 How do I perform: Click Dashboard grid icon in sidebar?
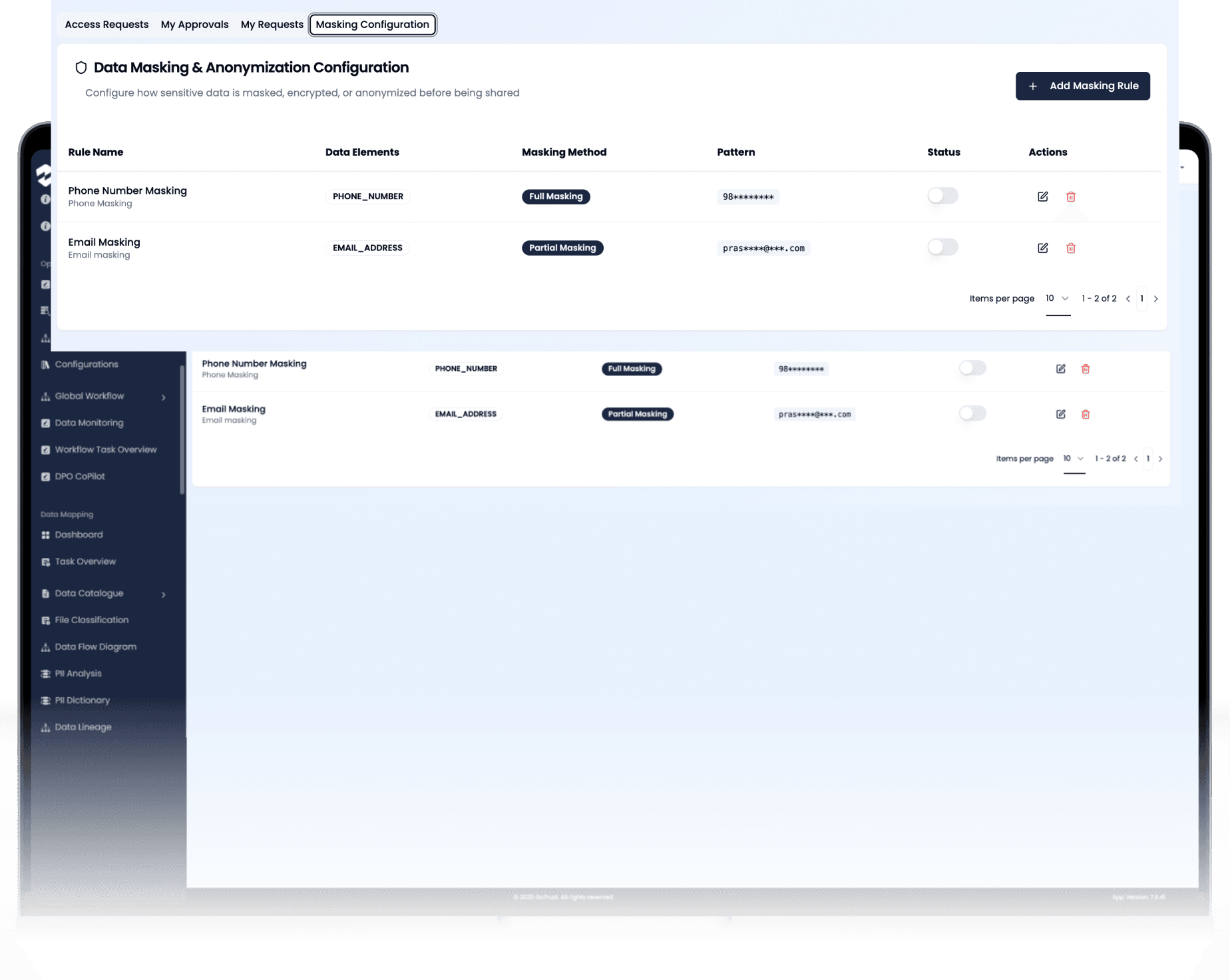(45, 535)
